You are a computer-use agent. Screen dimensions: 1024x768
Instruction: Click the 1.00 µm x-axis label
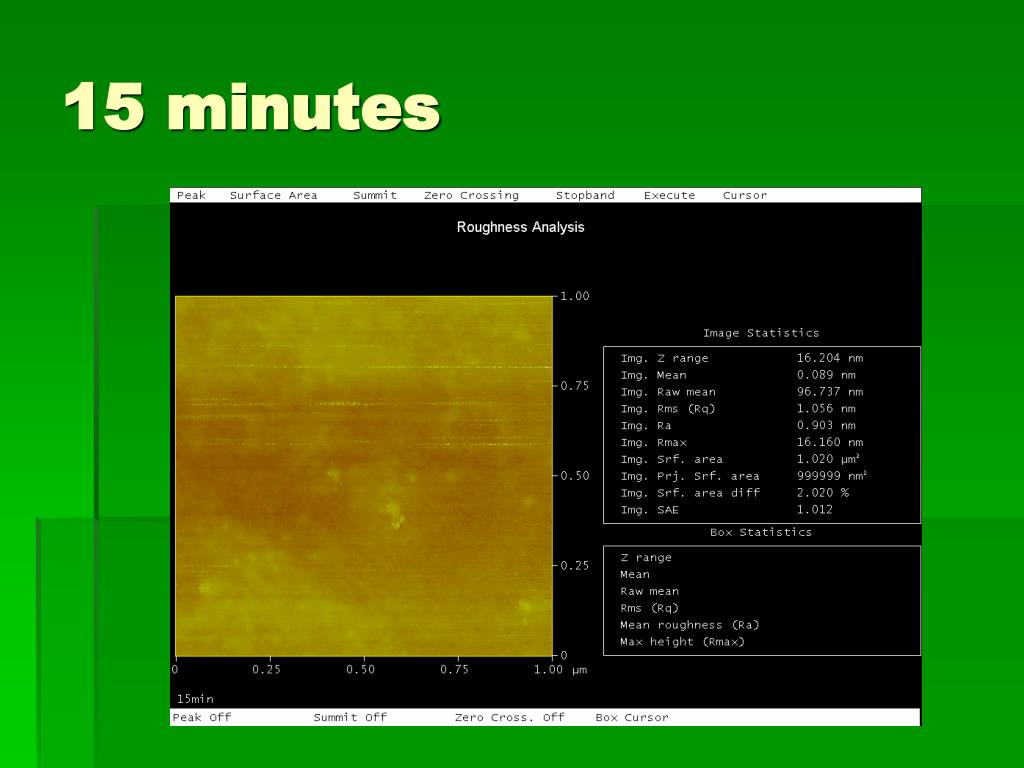coord(560,669)
